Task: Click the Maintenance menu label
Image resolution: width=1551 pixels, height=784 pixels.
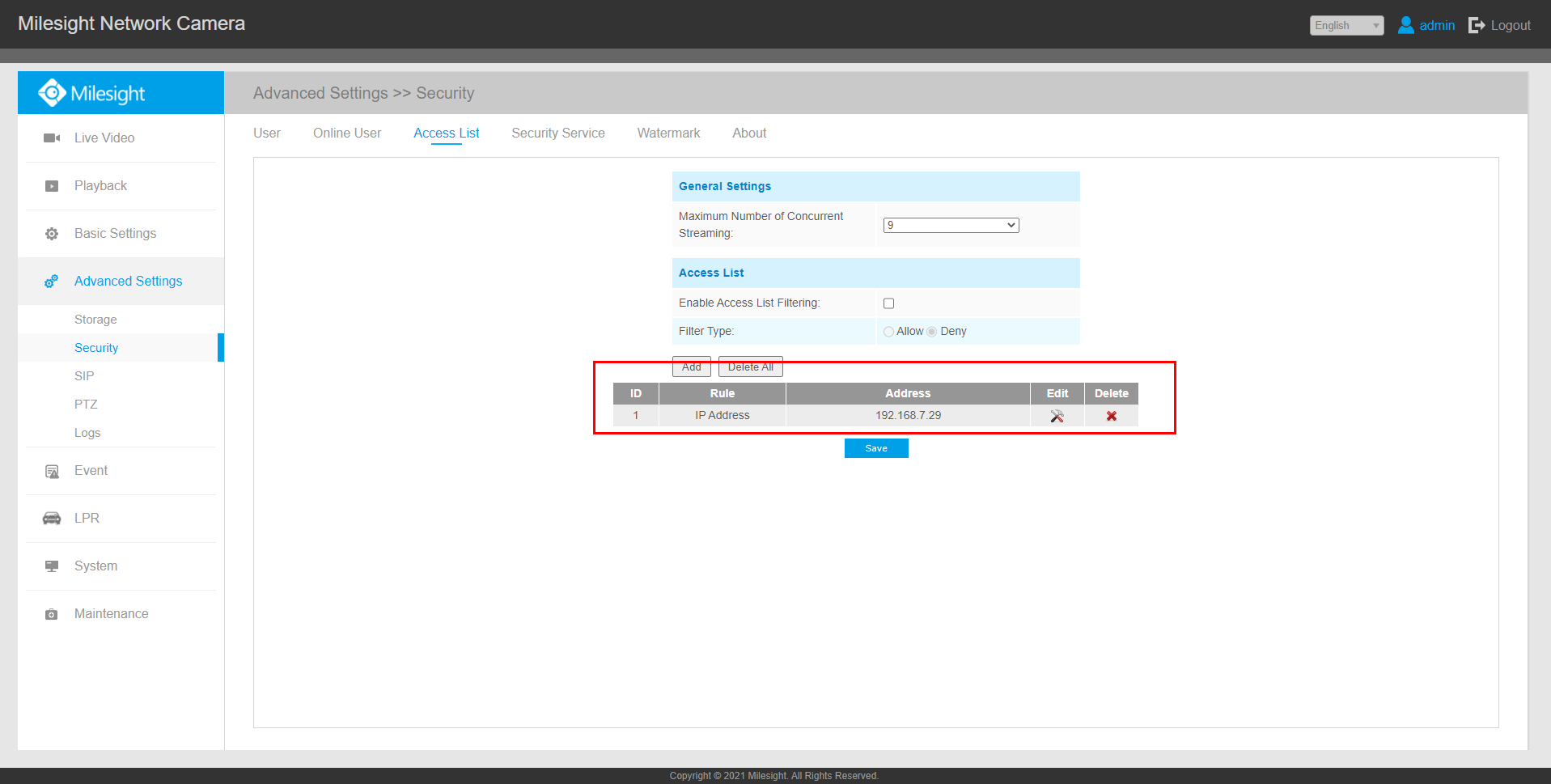Action: pyautogui.click(x=112, y=614)
